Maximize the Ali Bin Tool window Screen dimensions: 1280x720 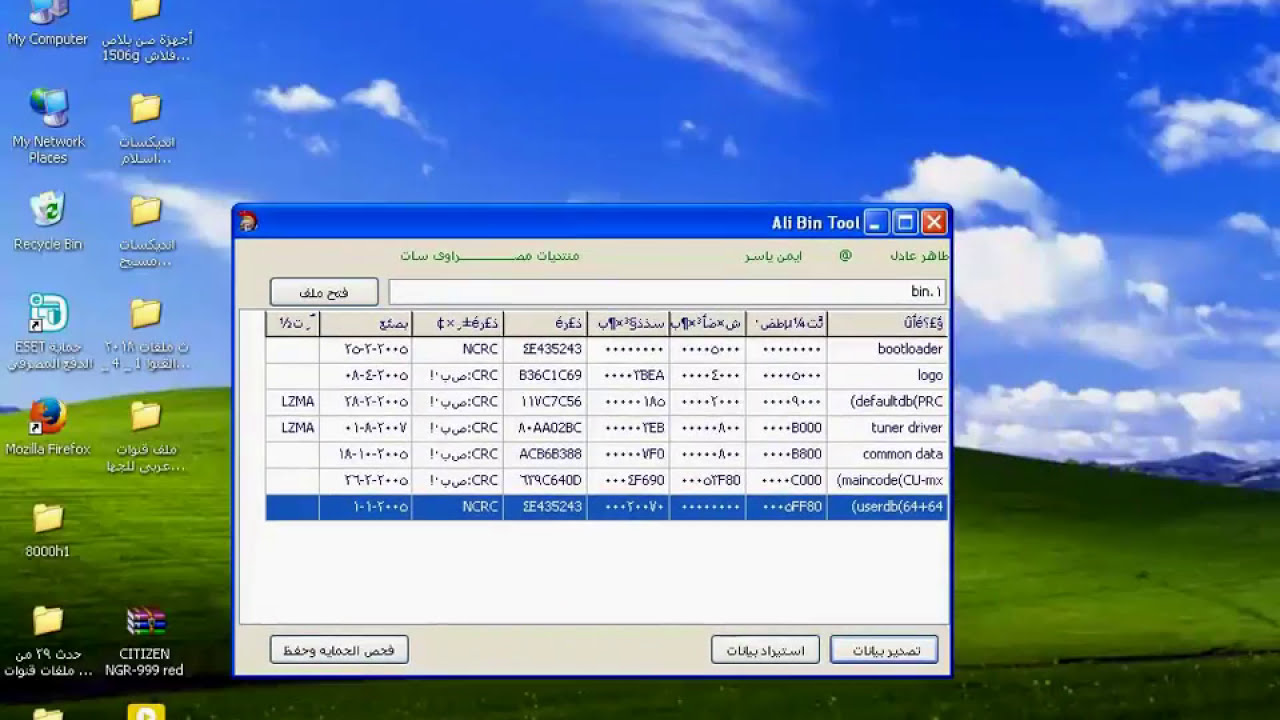(x=905, y=222)
